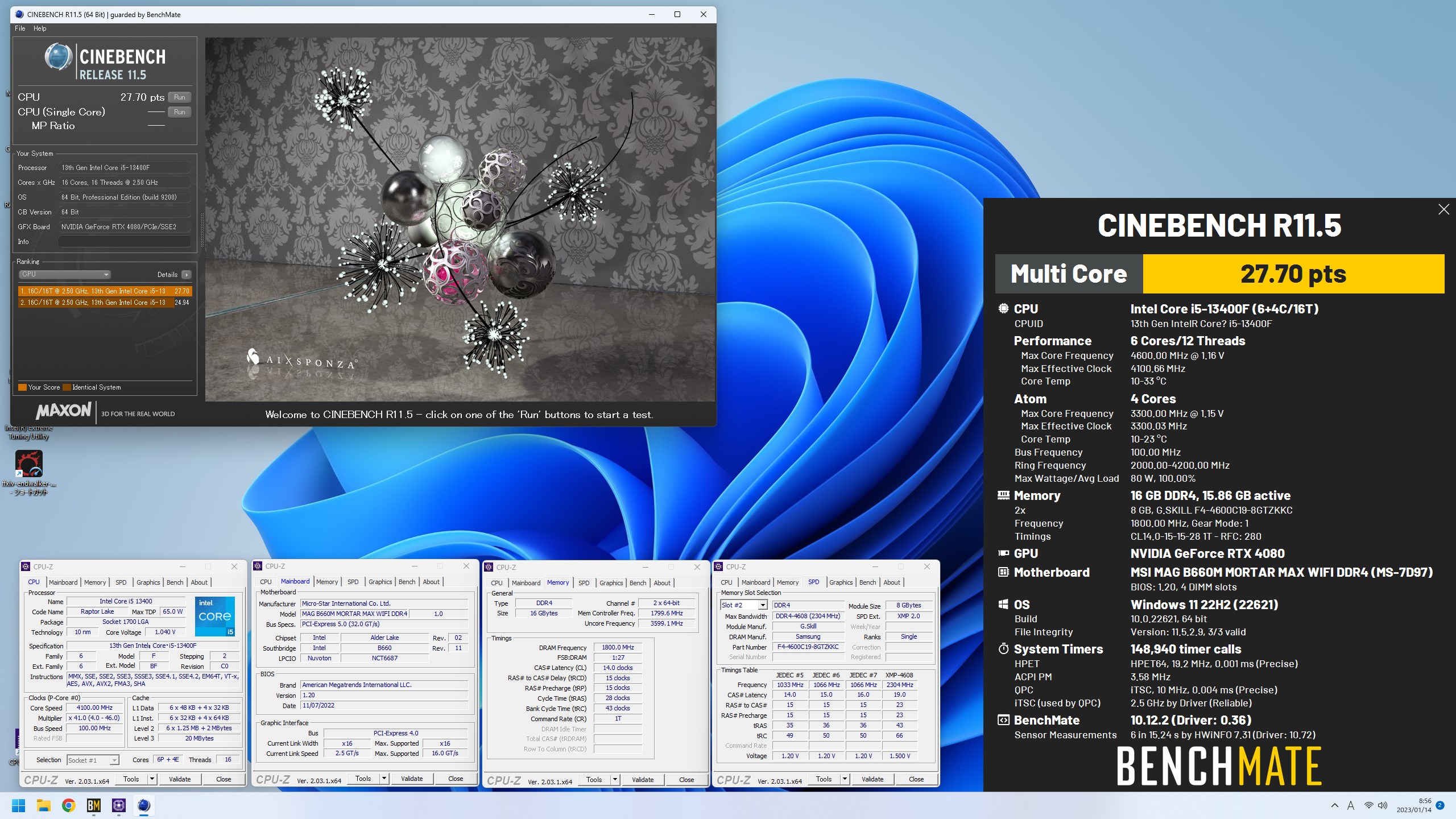Open the Ranking CPU dropdown in Cinebench

pyautogui.click(x=64, y=274)
